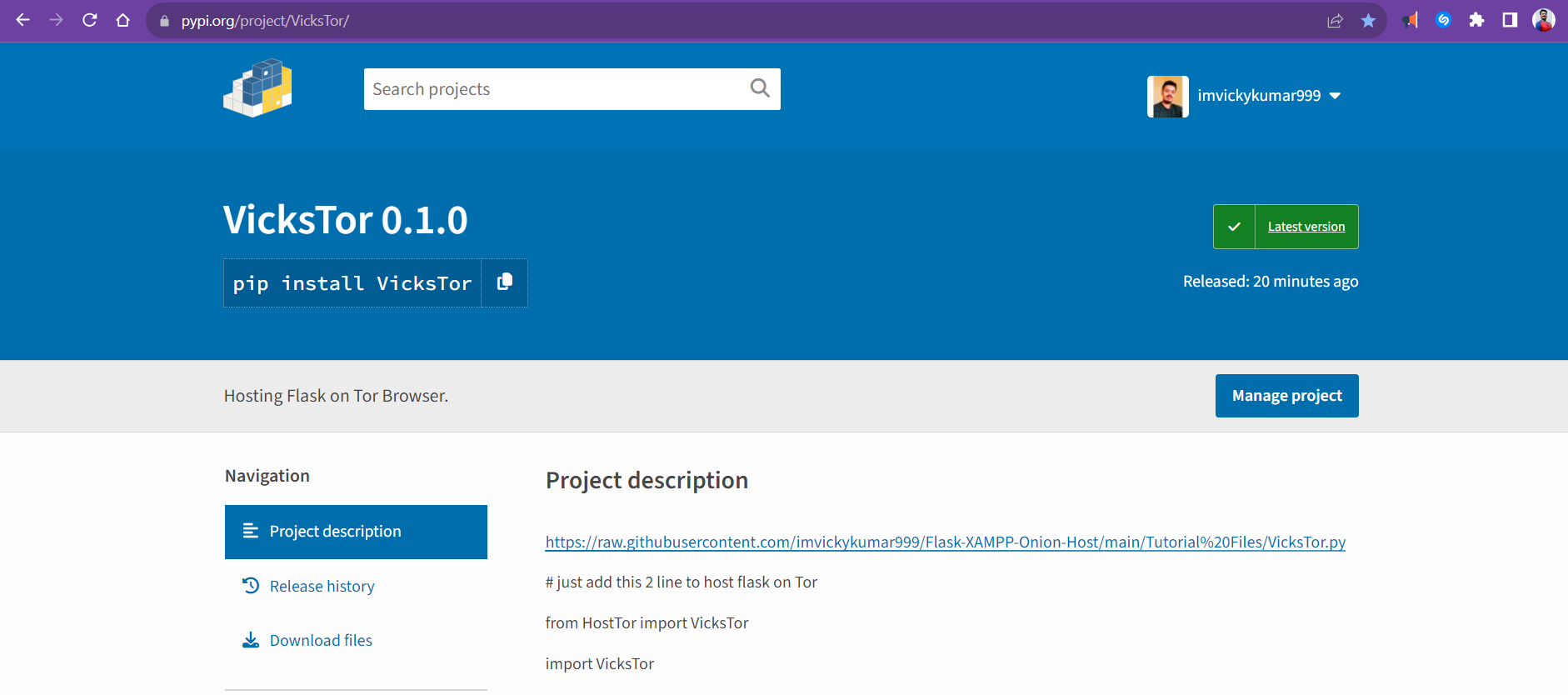Open the blue Shazam extension icon
The width and height of the screenshot is (1568, 695).
pyautogui.click(x=1443, y=20)
